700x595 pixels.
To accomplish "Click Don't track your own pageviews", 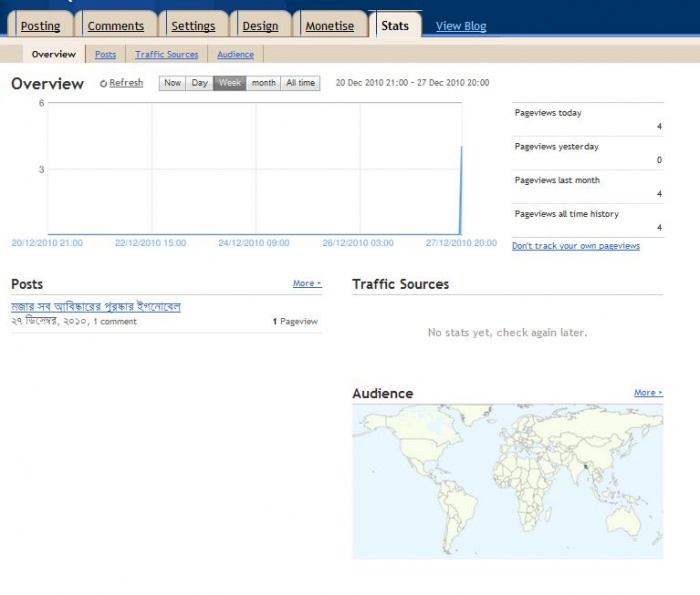I will click(x=575, y=246).
